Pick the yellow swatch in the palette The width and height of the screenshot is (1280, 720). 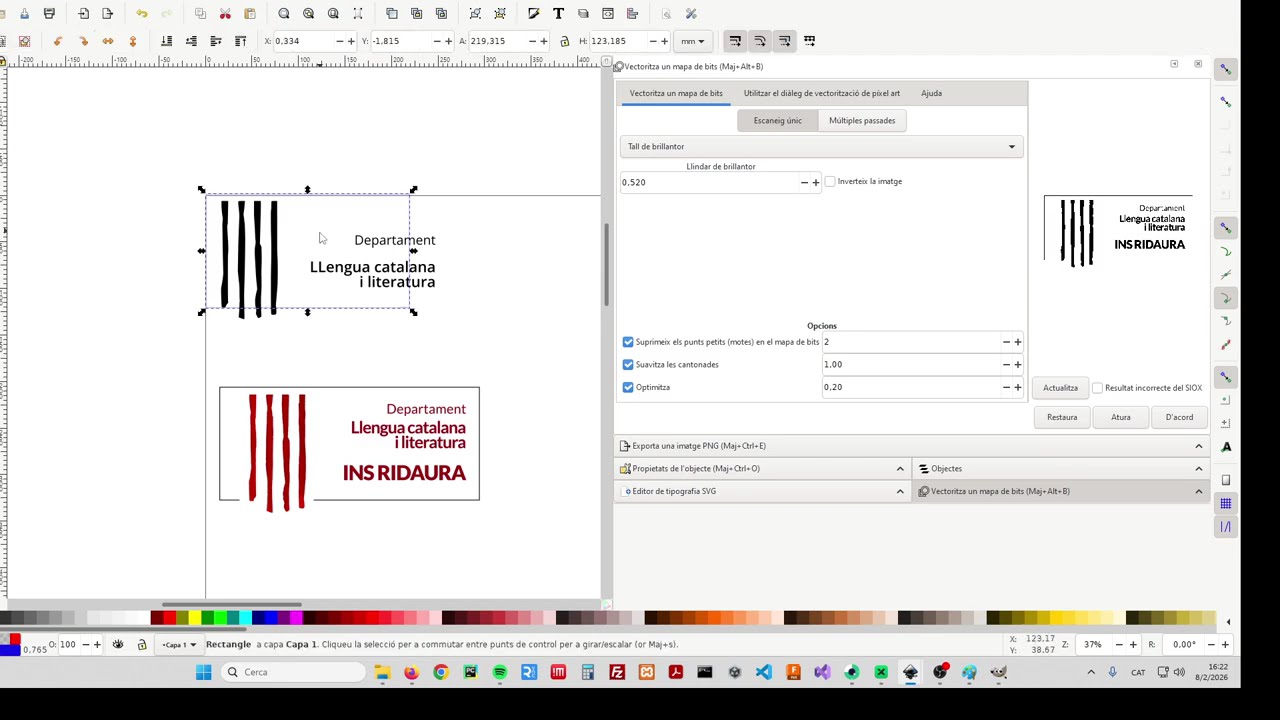195,618
